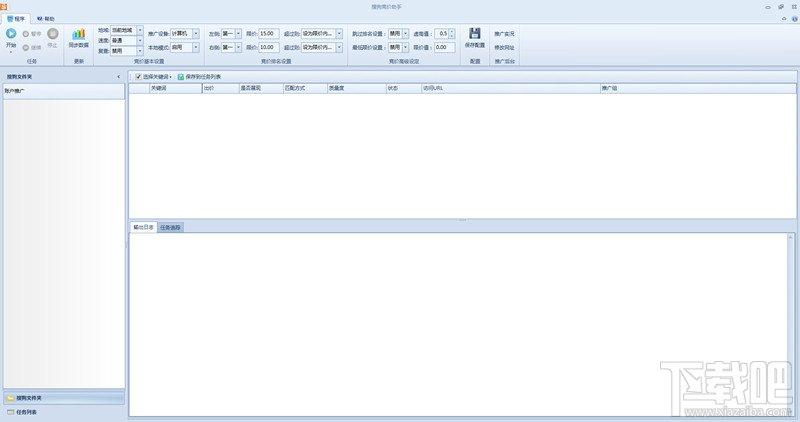Open the top-row 超过则 dropdown

[339, 33]
